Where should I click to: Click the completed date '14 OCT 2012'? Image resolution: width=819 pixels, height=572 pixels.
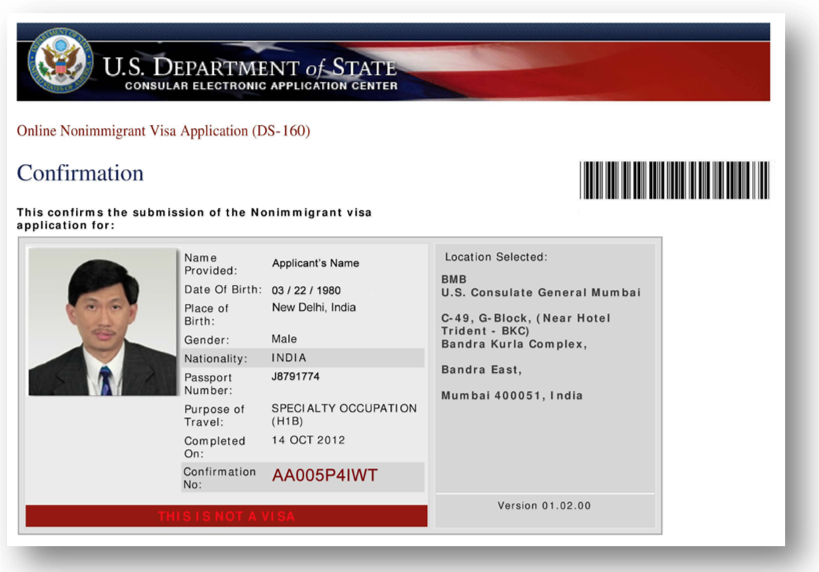[308, 440]
